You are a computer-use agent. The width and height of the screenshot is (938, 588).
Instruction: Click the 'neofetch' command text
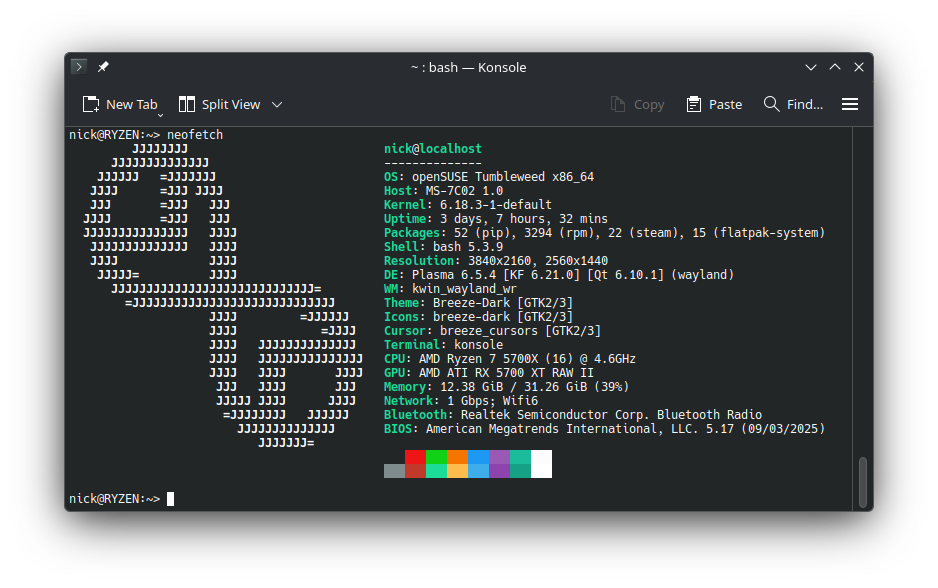coord(195,135)
